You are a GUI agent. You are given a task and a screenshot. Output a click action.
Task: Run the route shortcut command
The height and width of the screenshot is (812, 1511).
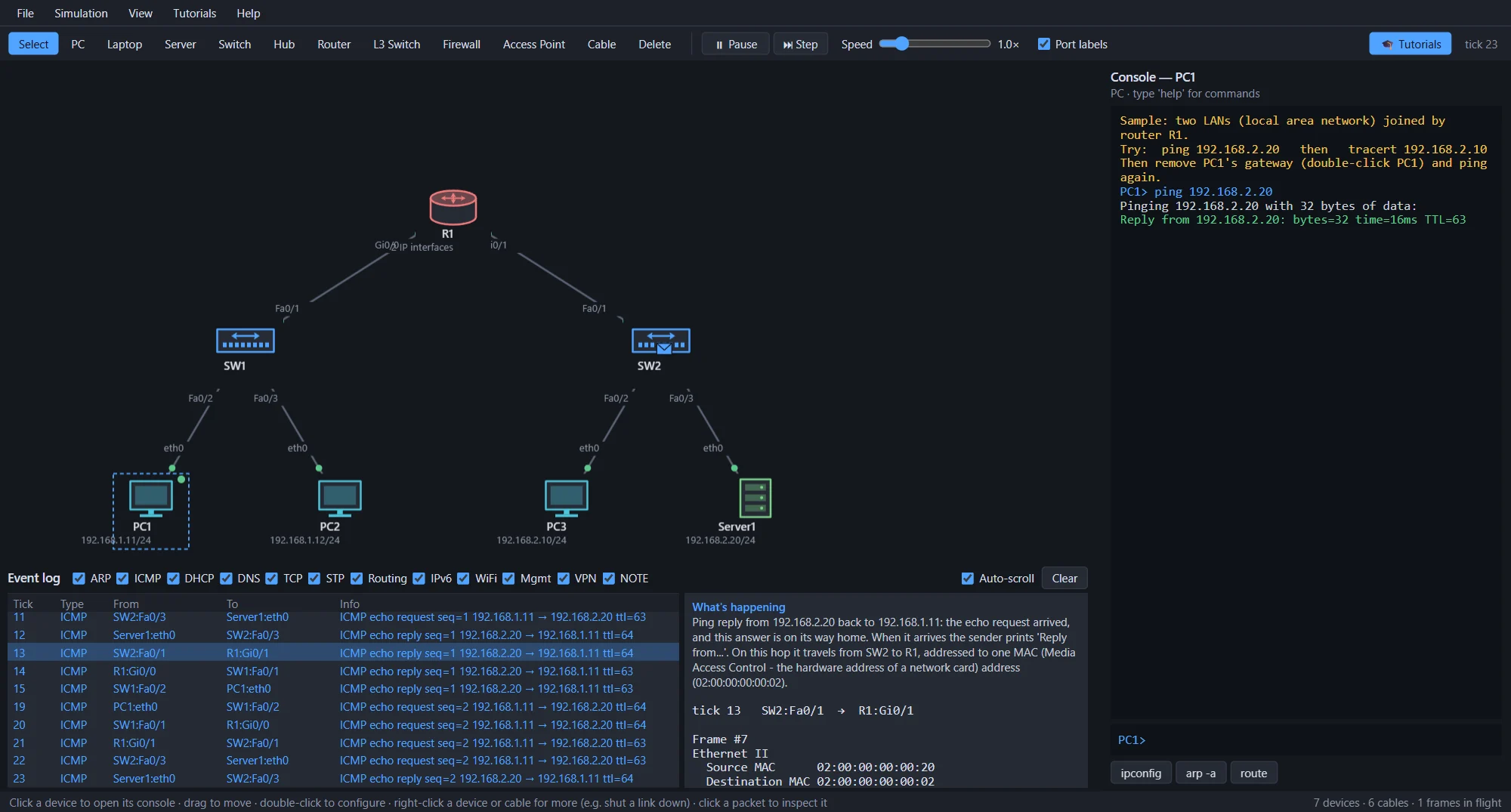coord(1254,773)
